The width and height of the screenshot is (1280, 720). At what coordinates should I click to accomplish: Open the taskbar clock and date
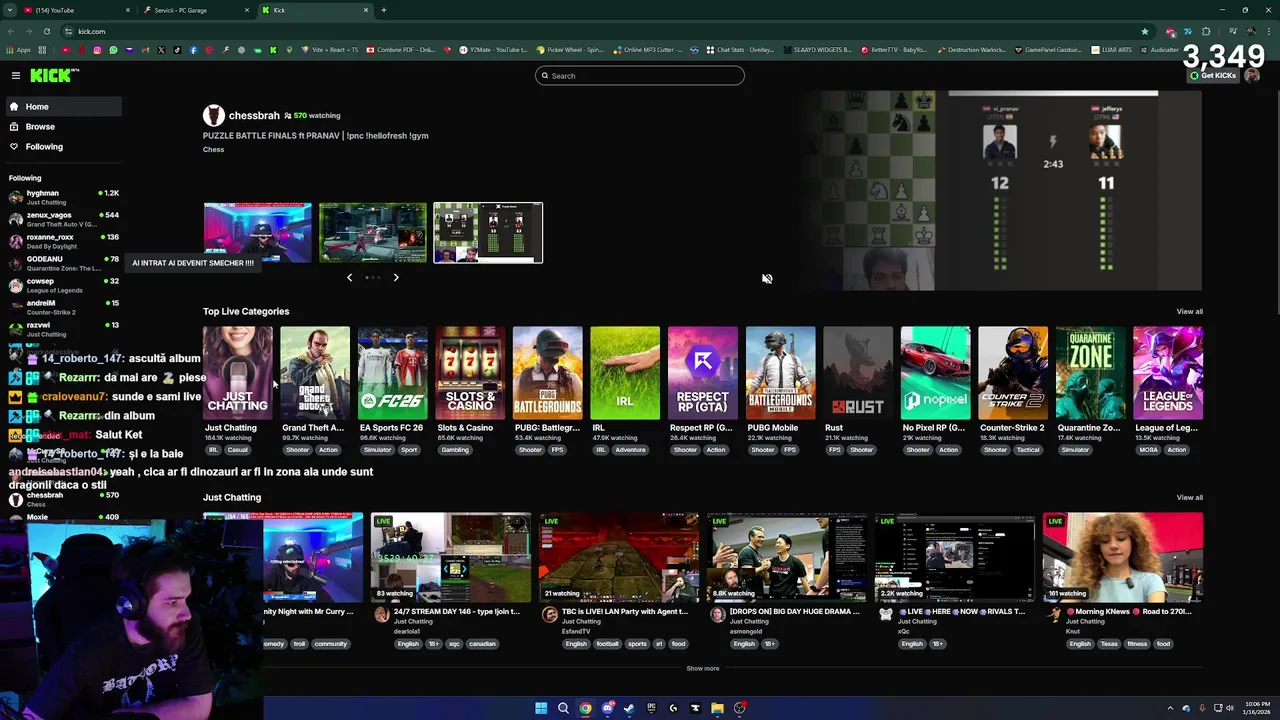click(x=1257, y=708)
